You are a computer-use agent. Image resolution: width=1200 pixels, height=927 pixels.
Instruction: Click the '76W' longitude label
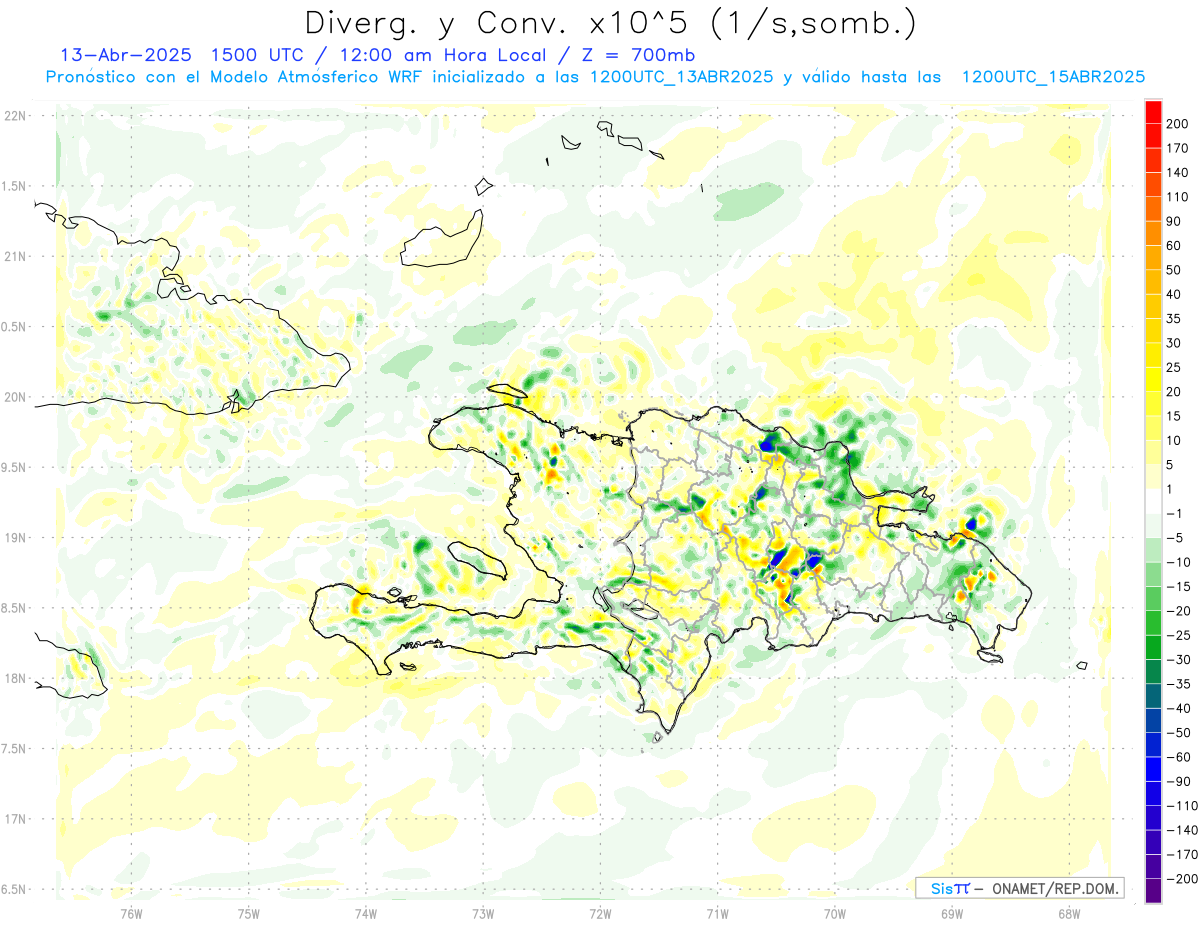point(131,913)
